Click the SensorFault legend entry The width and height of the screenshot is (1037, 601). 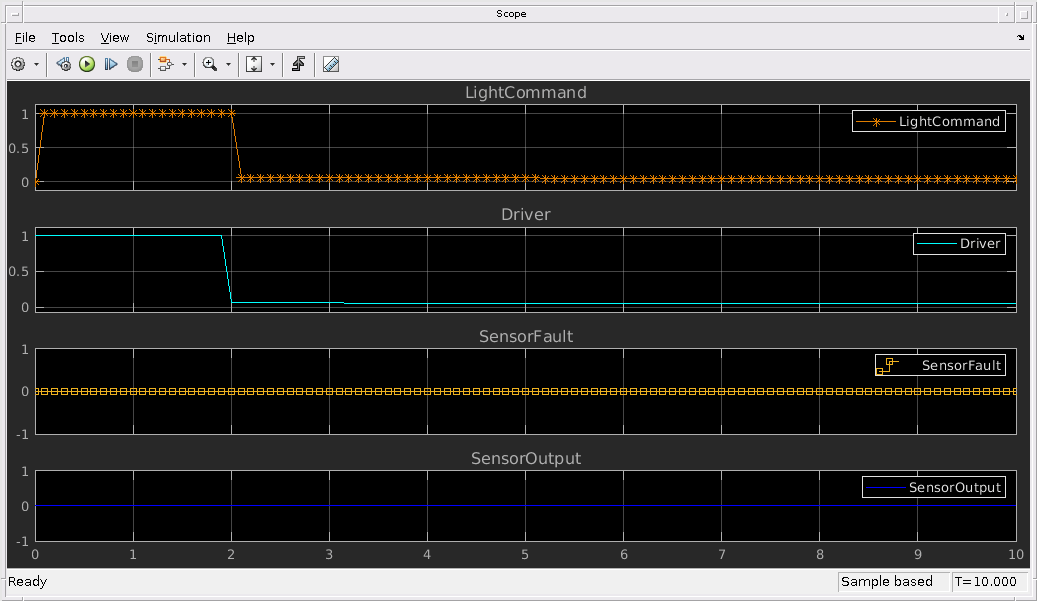click(x=940, y=366)
